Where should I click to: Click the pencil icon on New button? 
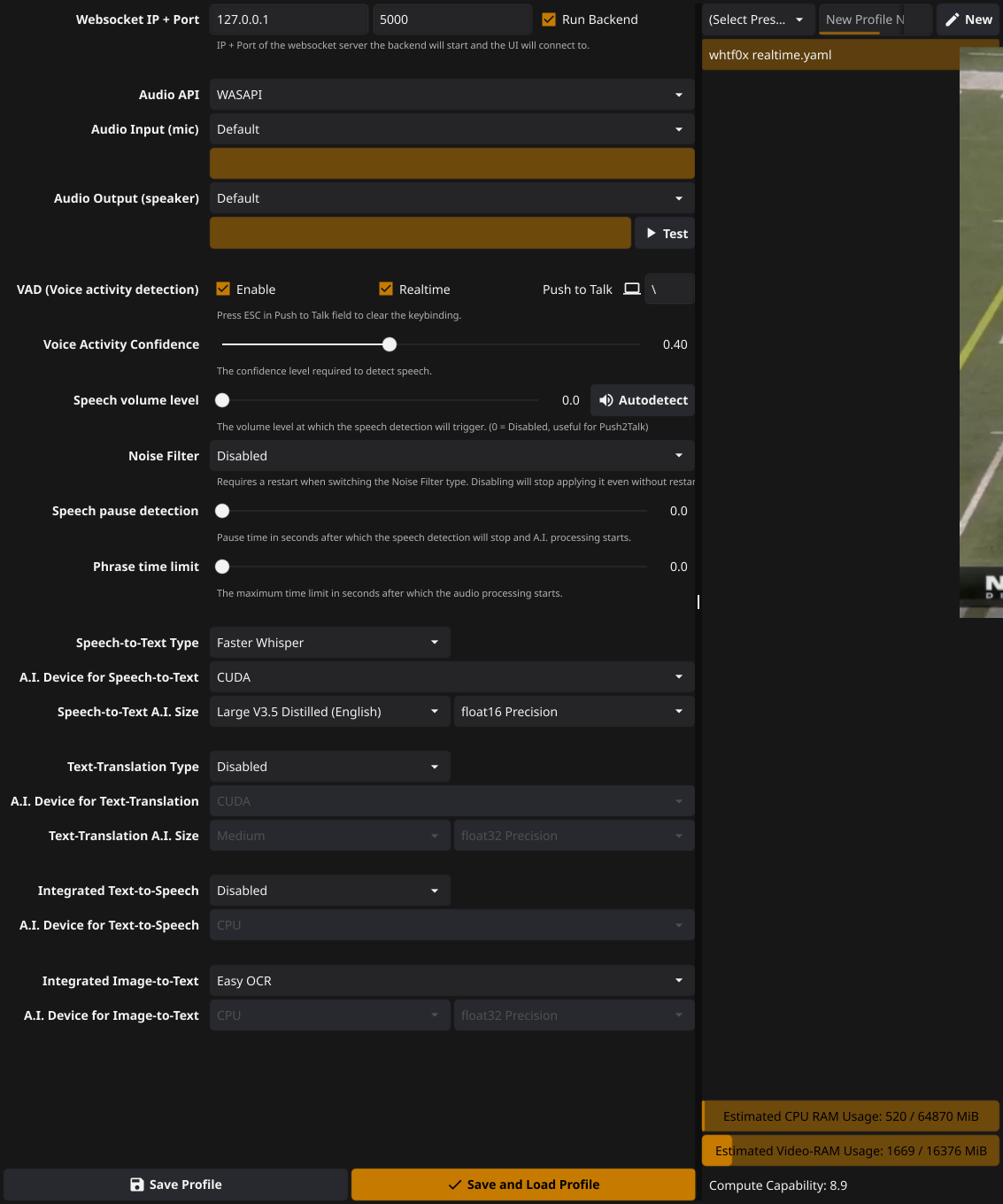953,19
